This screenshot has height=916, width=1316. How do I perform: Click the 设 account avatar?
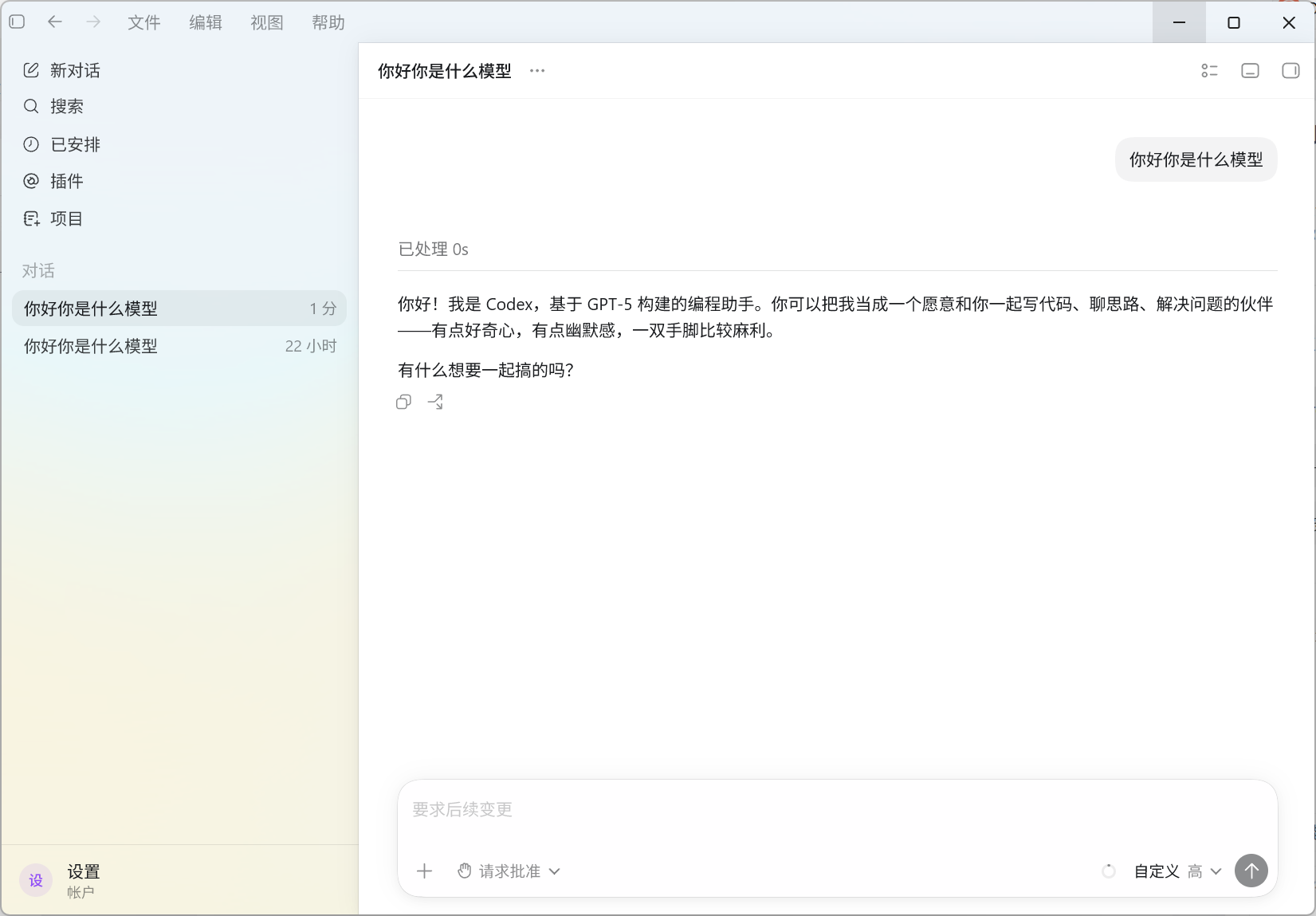click(36, 880)
